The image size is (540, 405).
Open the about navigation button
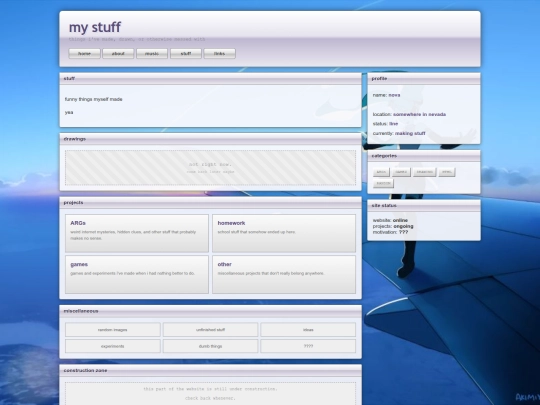tap(118, 53)
